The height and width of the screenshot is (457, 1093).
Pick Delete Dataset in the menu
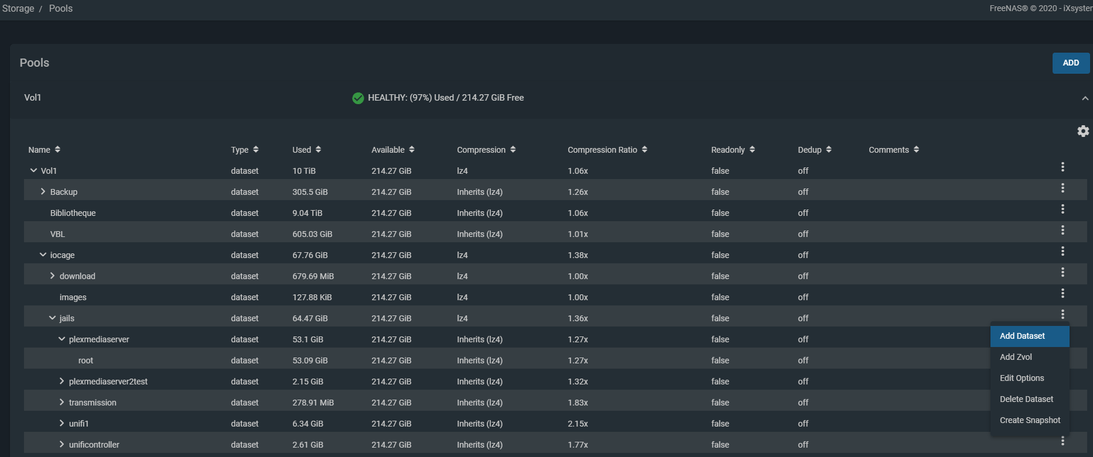coord(1026,399)
